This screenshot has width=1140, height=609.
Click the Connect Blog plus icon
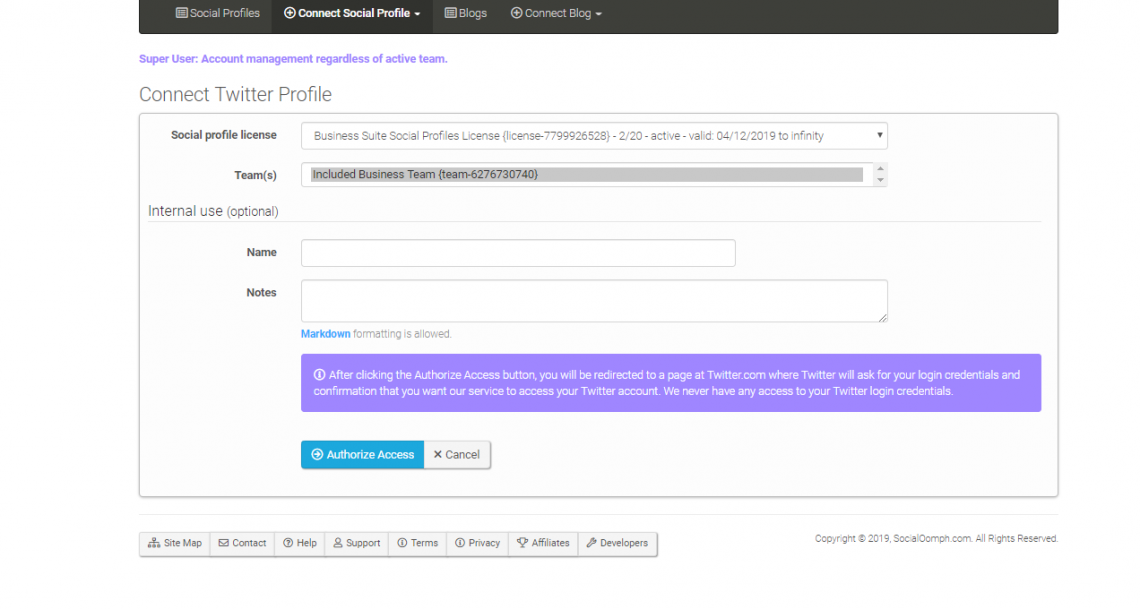click(x=516, y=13)
